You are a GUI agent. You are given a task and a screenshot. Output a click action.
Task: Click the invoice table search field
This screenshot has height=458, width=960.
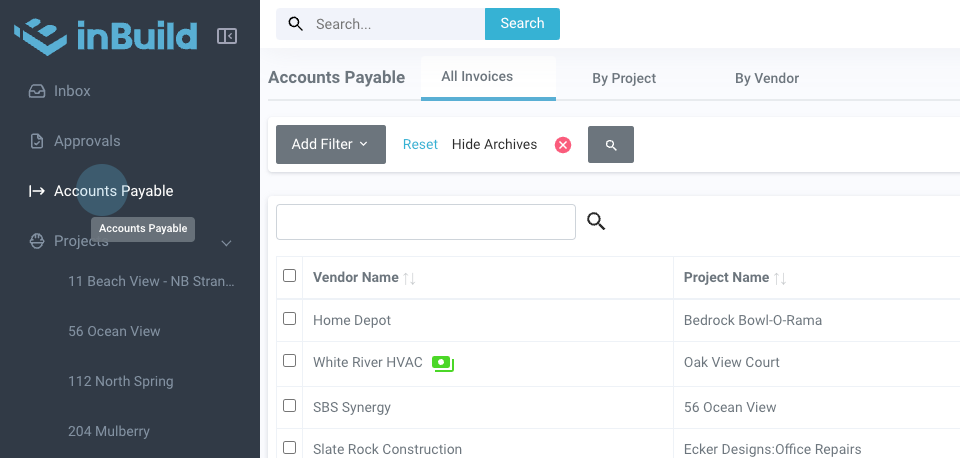(426, 222)
